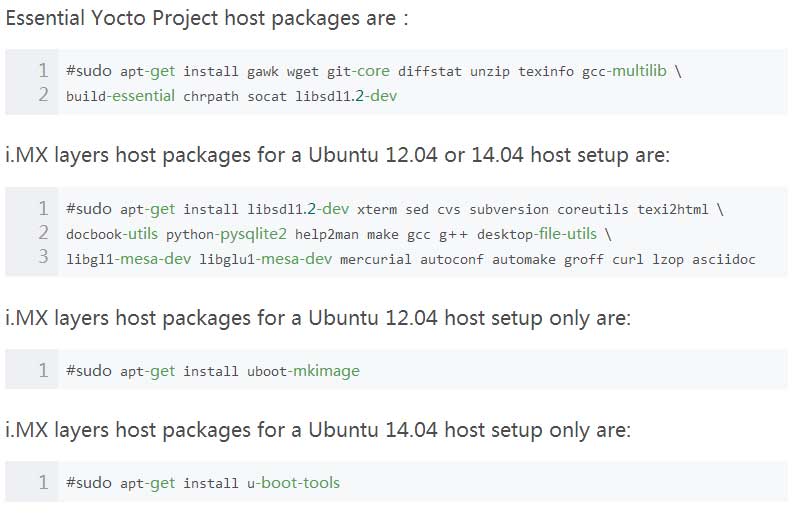The image size is (802, 513).
Task: Click line number 1 of u-boot-tools block
Action: [43, 482]
